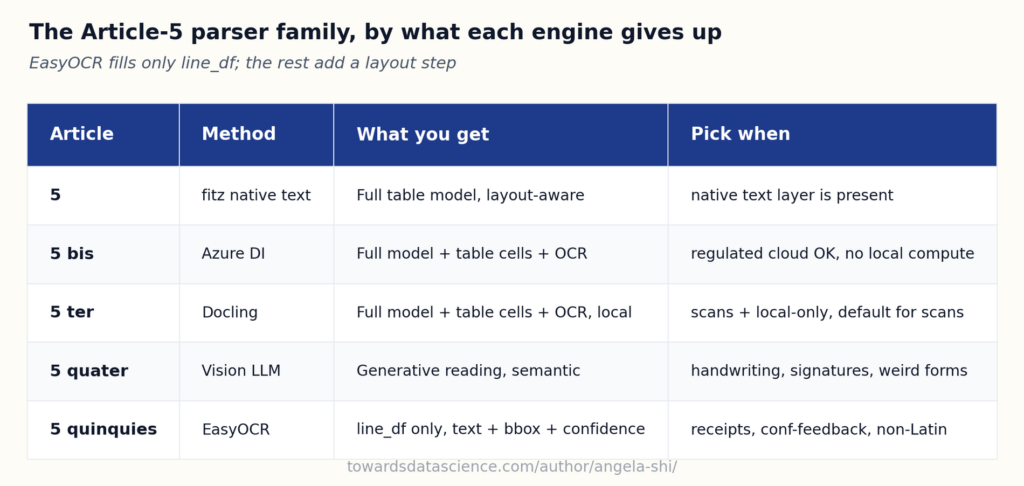
Task: Select 'handwriting, signatures, weird forms' cell
Action: 832,371
